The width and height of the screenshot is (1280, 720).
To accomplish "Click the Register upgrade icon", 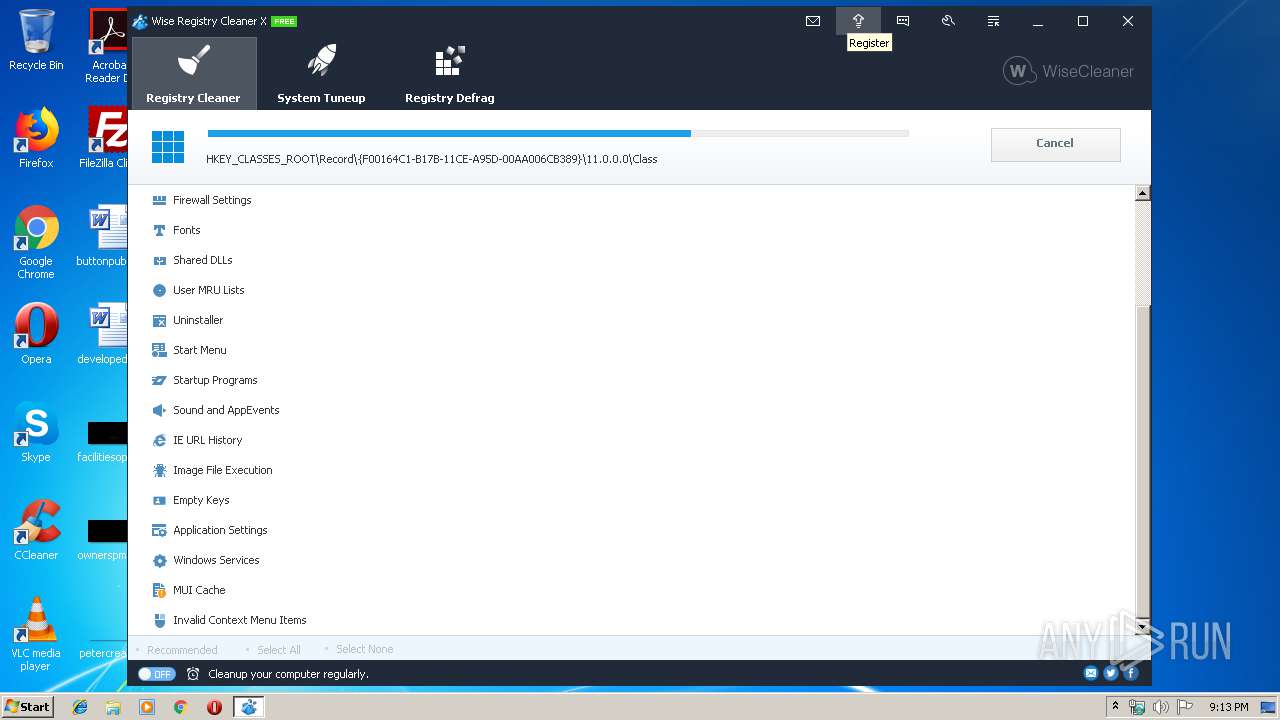I will click(858, 21).
